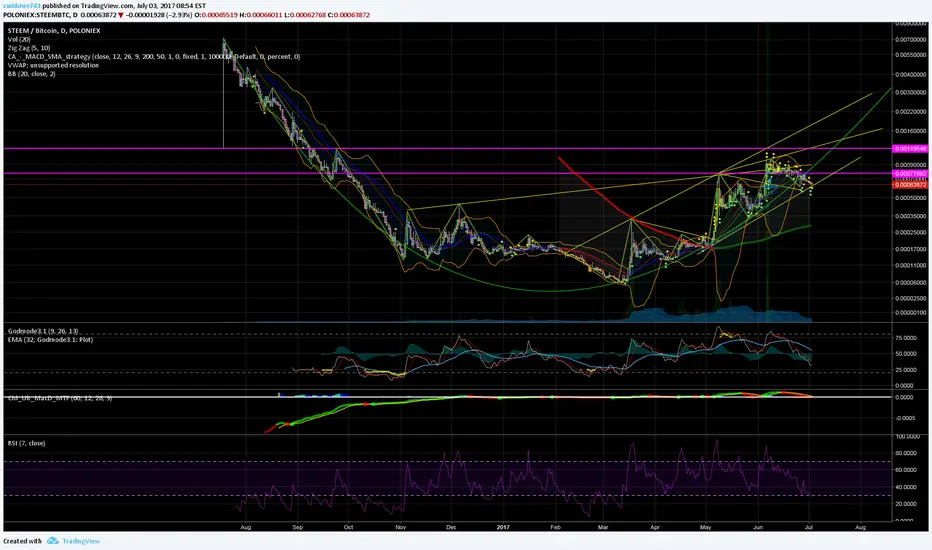Screen dimensions: 932x550
Task: Click the 50.0000 Godmode scale label
Action: tap(905, 354)
